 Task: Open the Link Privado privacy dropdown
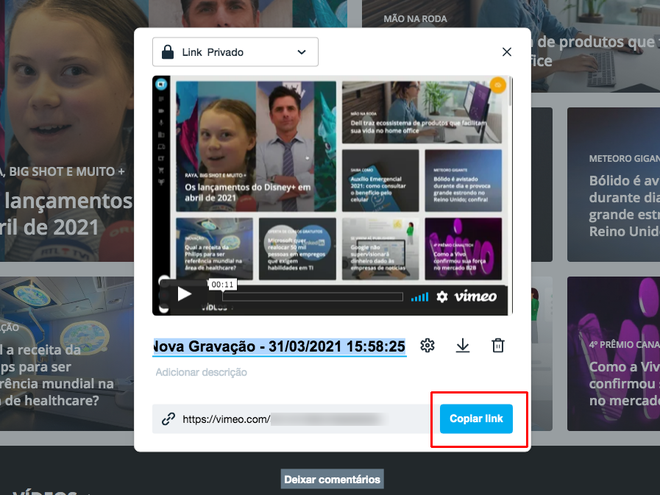[235, 52]
